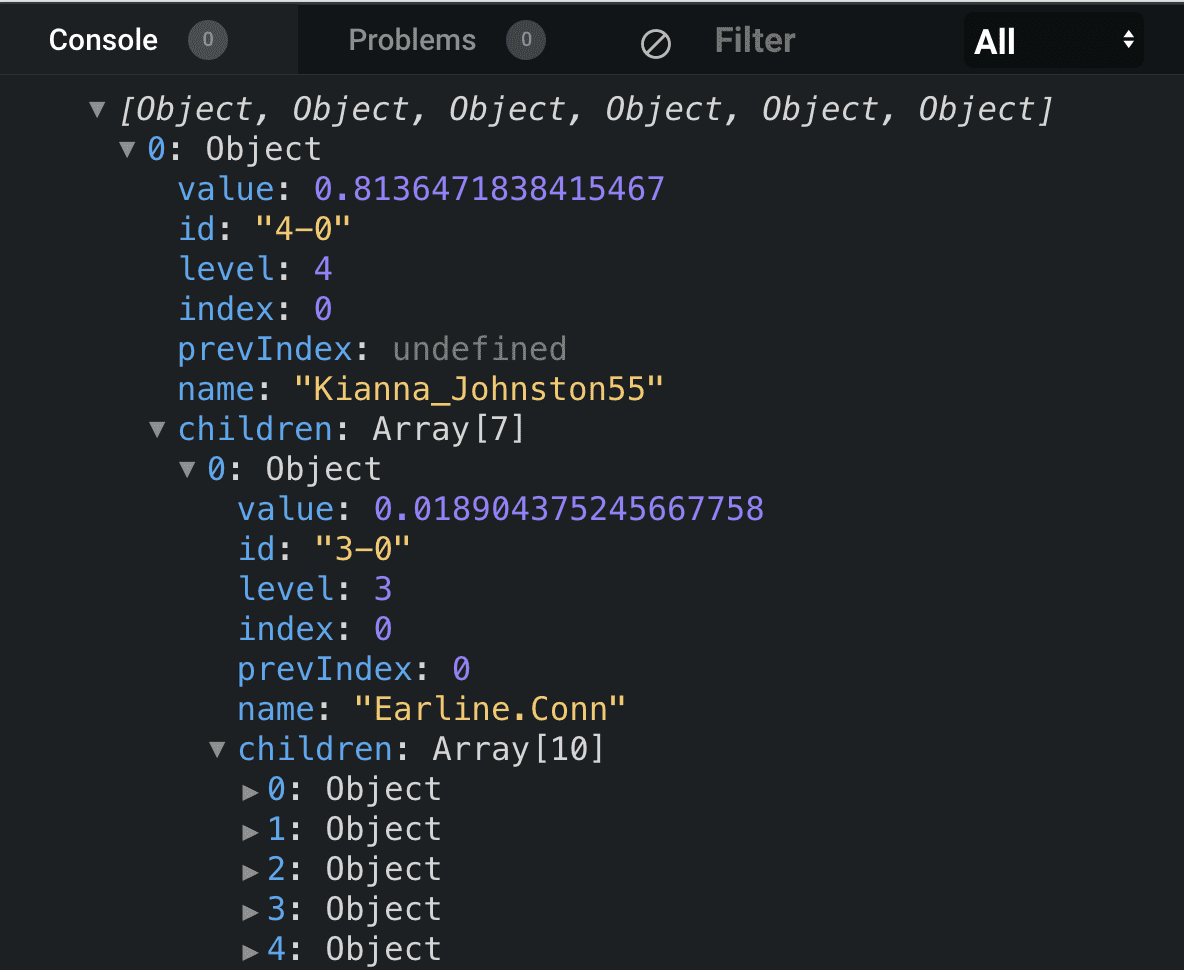Switch to the Console tab
Screen dimensions: 1184x970
(103, 40)
